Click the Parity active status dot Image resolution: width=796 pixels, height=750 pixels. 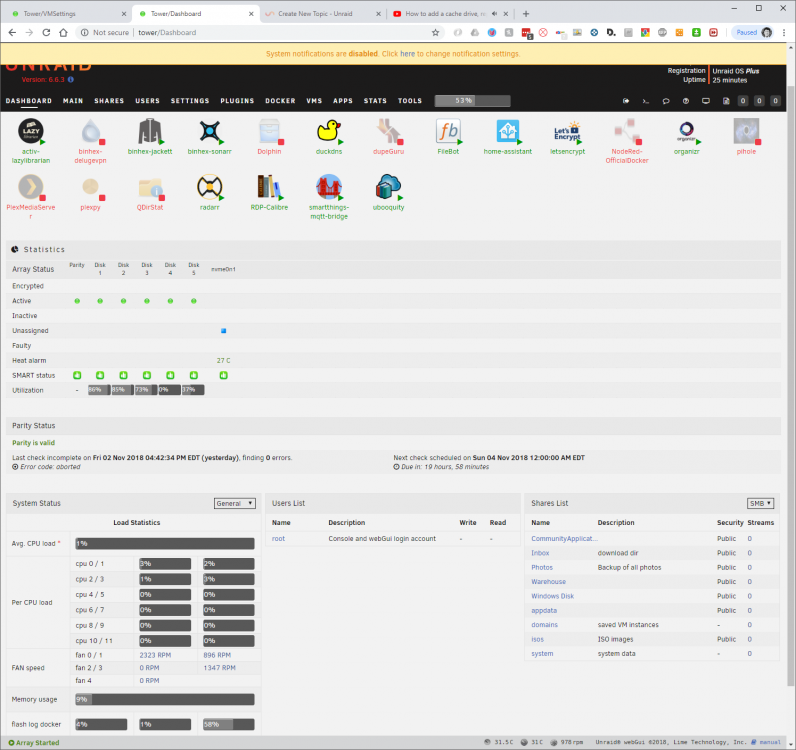pyautogui.click(x=77, y=301)
